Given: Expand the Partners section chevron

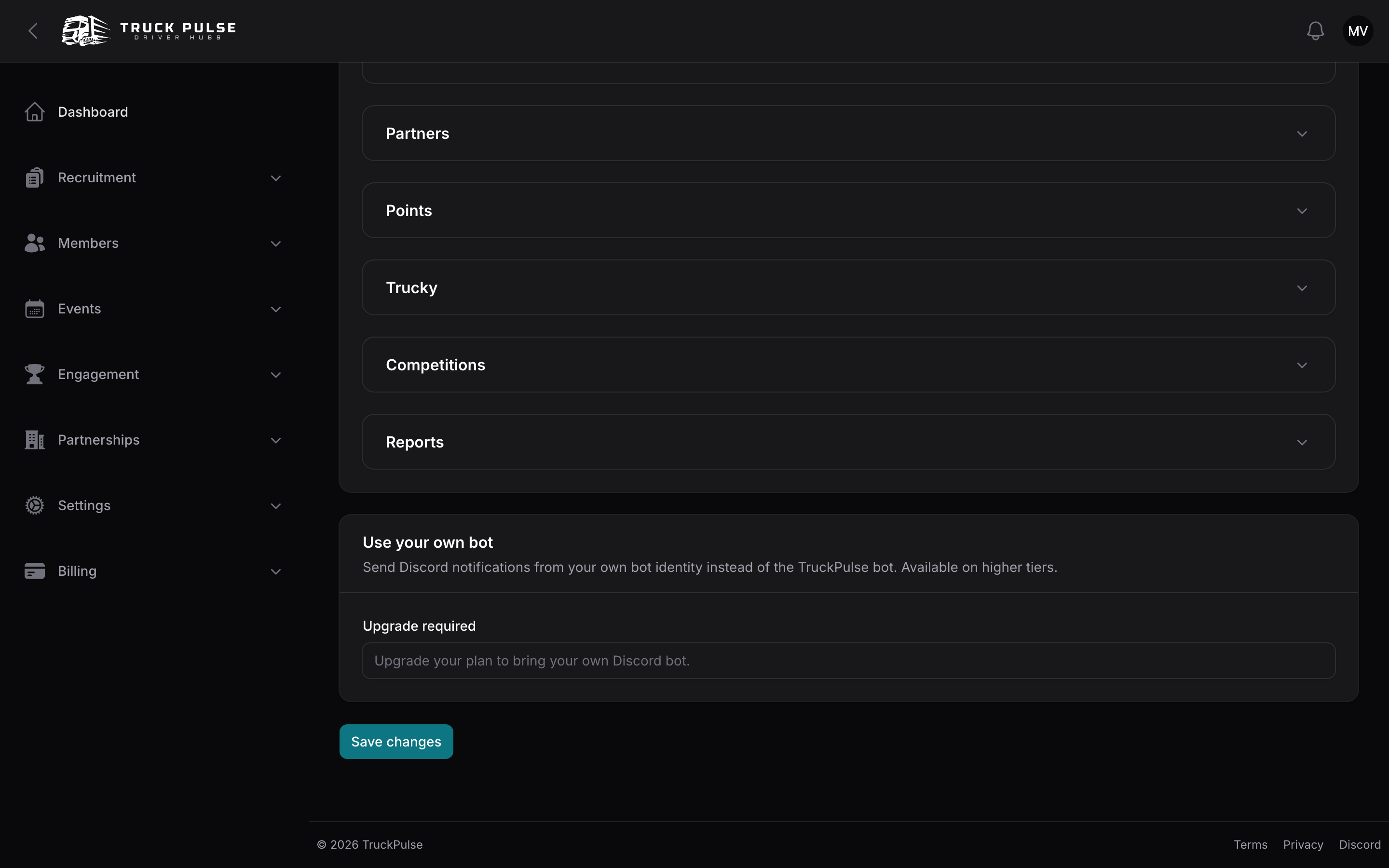Looking at the screenshot, I should [1302, 134].
